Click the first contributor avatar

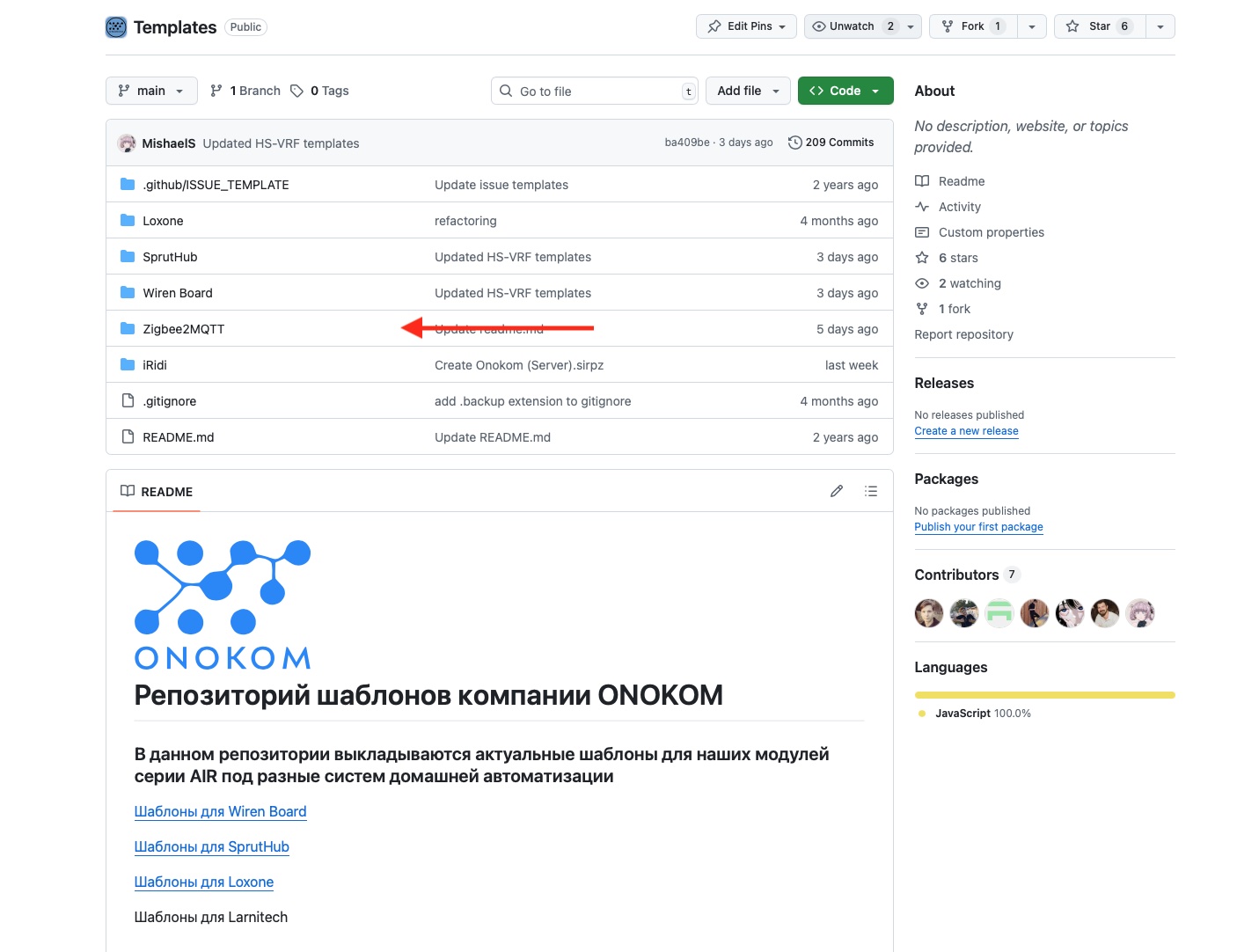[x=928, y=613]
